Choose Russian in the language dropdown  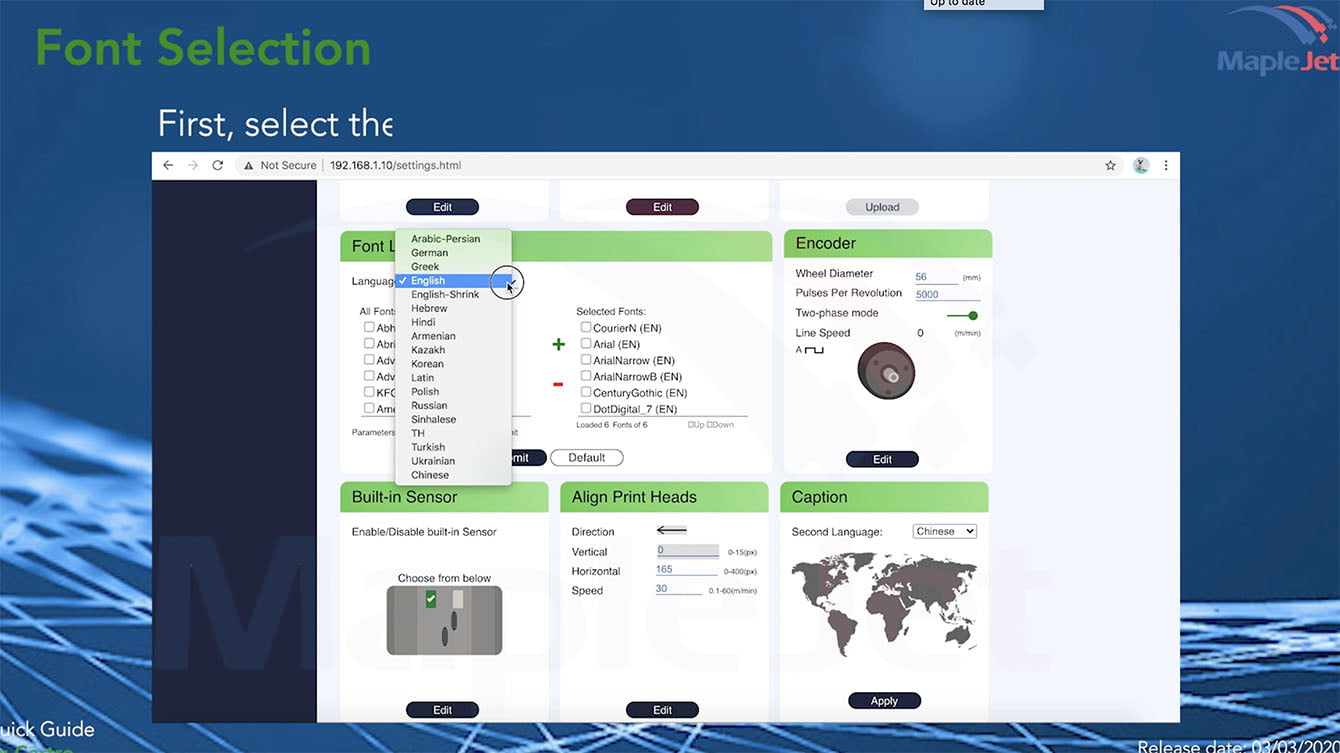coord(429,405)
